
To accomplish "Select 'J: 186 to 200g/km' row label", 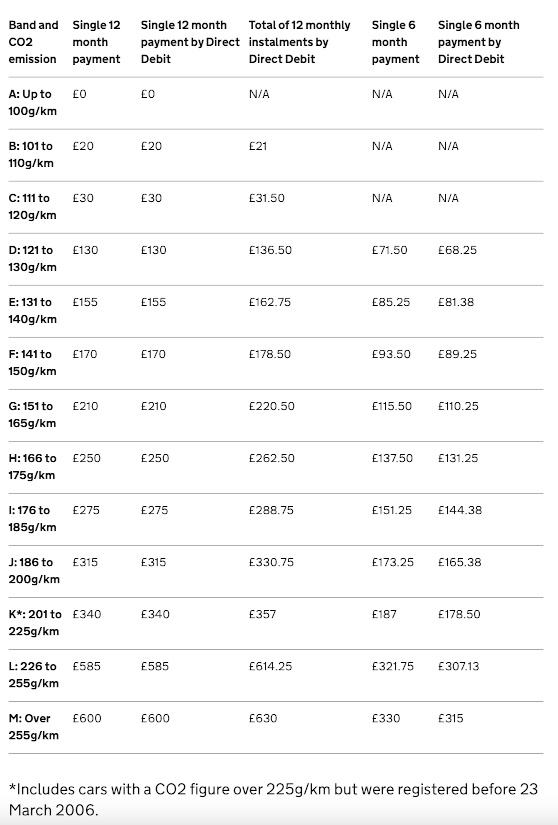I will [x=34, y=571].
